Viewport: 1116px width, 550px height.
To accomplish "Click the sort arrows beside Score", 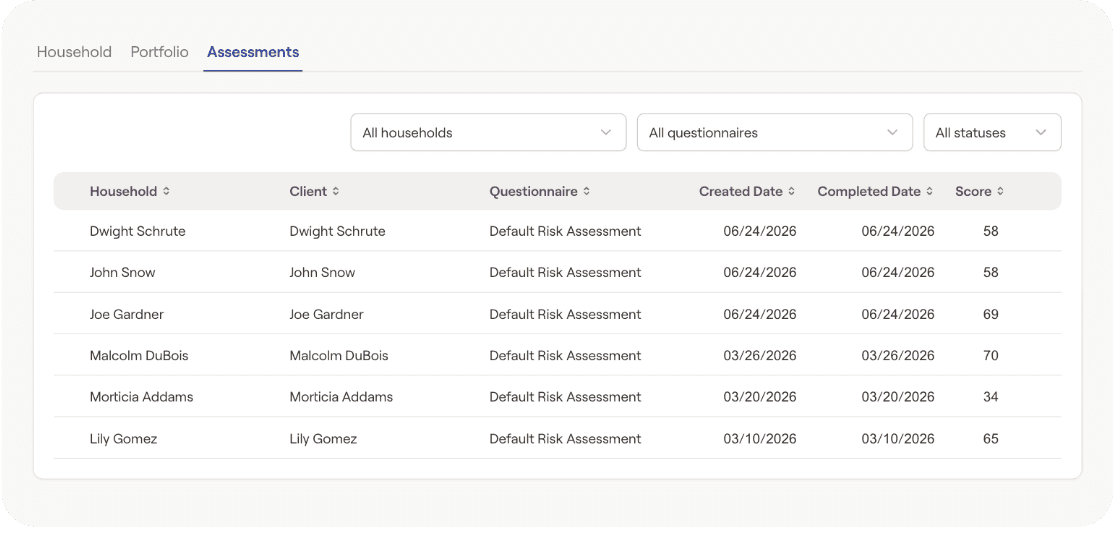I will click(x=1000, y=191).
